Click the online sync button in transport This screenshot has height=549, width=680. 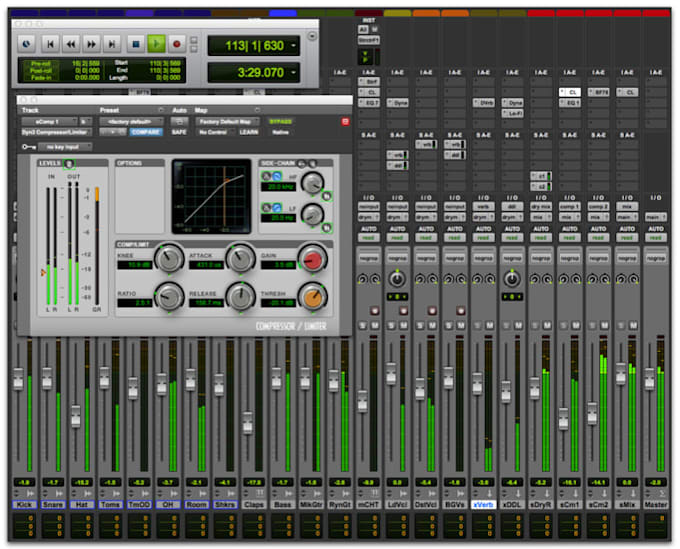tap(26, 44)
